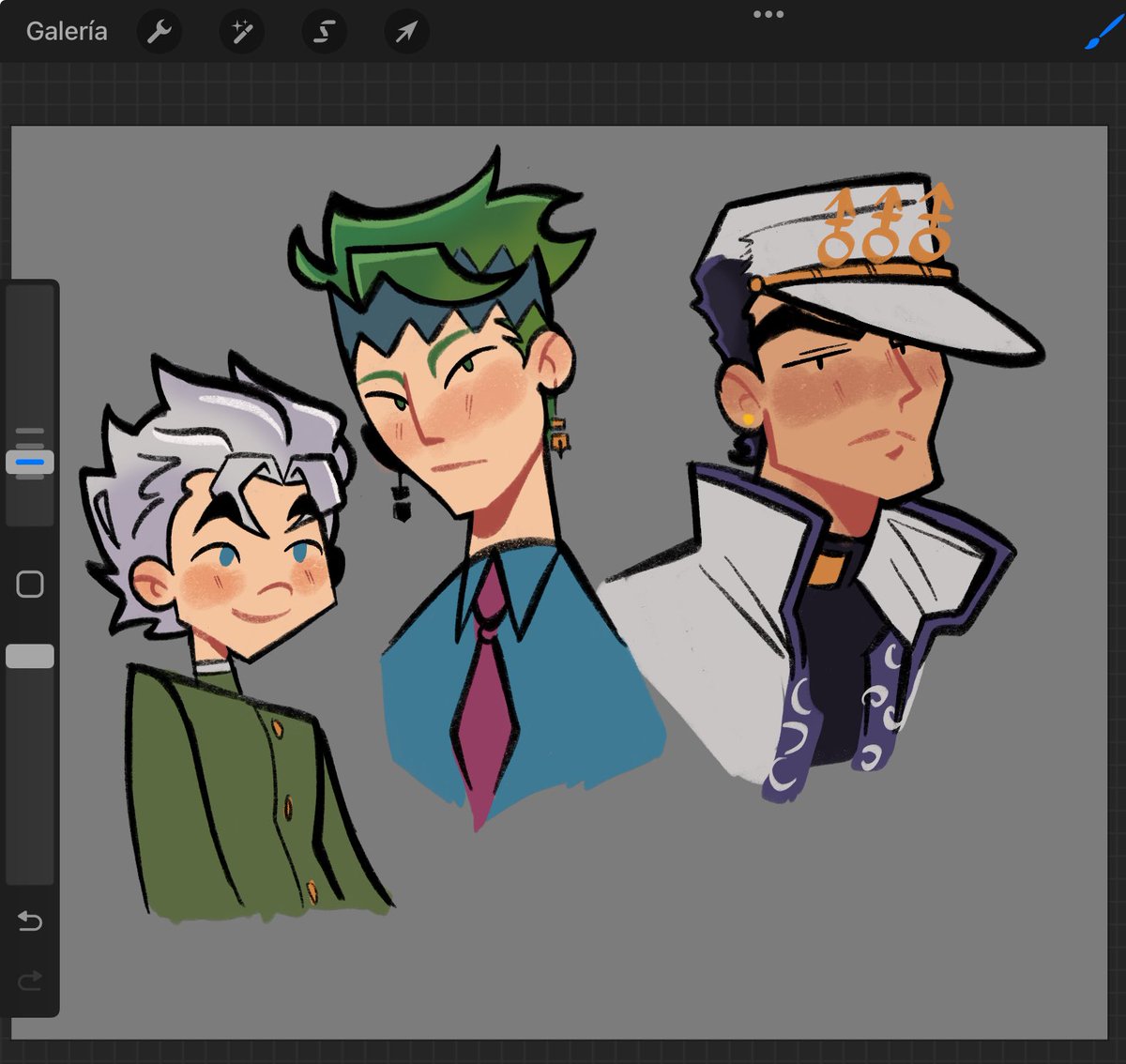Open the three-dot options at top center
1126x1064 pixels.
[768, 14]
